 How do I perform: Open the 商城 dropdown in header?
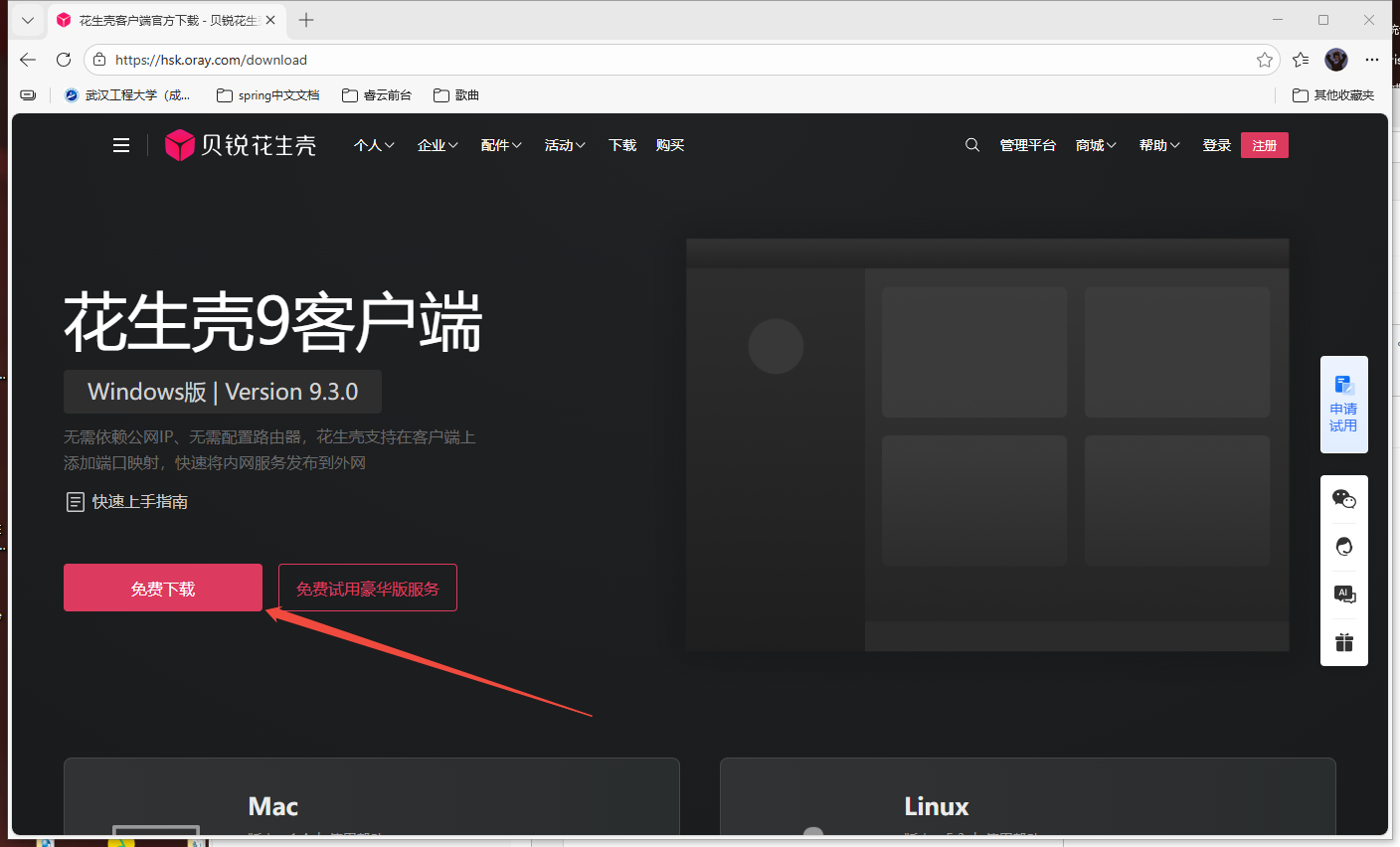click(x=1096, y=145)
